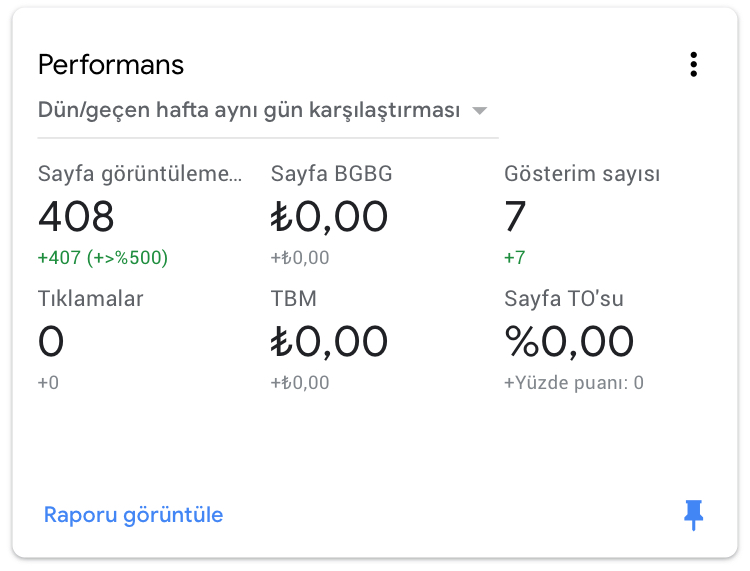Click the Sayfa TO'su metric label
The width and height of the screenshot is (750, 571).
coord(564,299)
